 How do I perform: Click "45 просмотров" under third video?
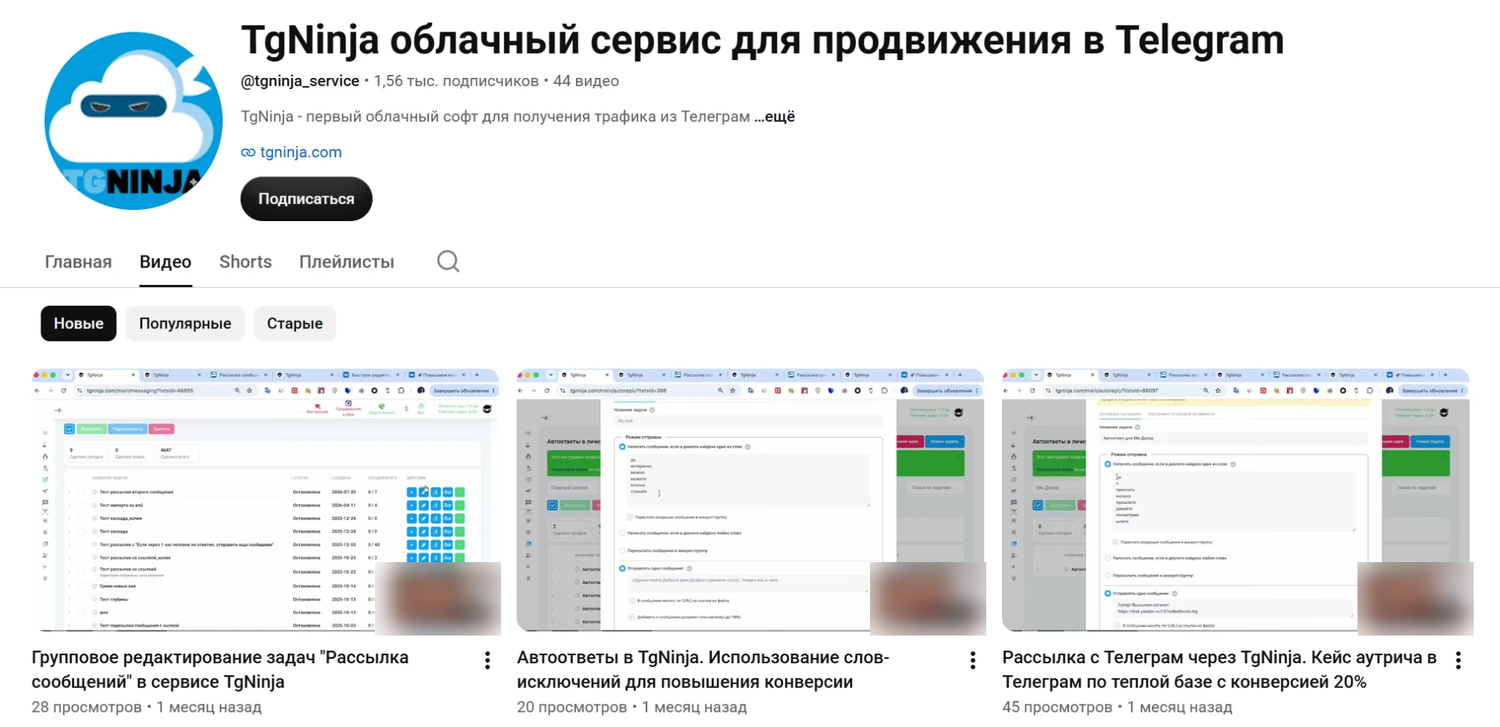(1057, 707)
